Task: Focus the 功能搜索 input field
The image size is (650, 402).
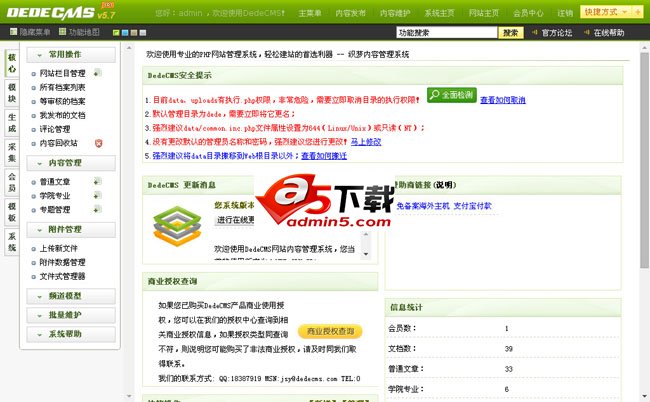Action: point(446,33)
